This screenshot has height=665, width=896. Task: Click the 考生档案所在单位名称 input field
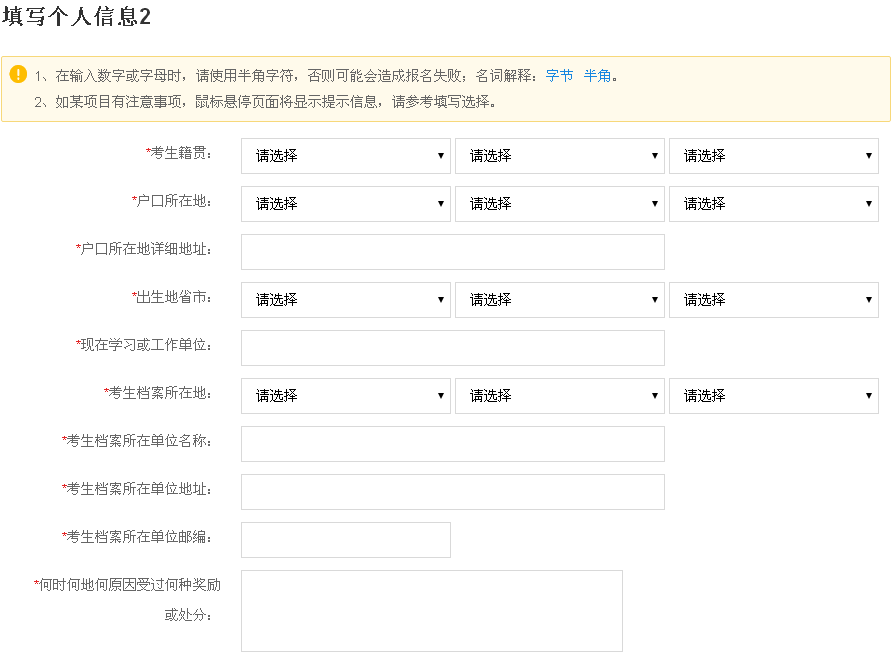(x=452, y=444)
